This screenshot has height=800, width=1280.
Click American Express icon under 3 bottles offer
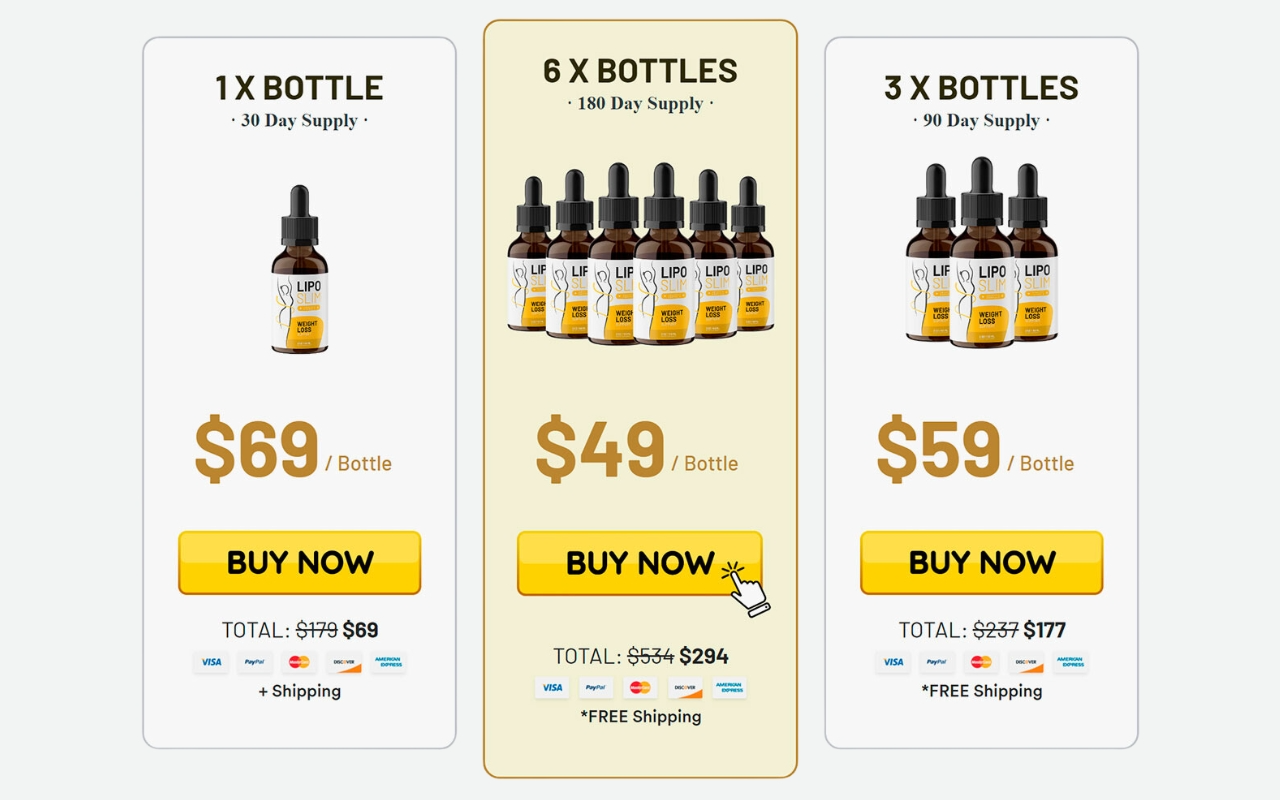(1070, 662)
